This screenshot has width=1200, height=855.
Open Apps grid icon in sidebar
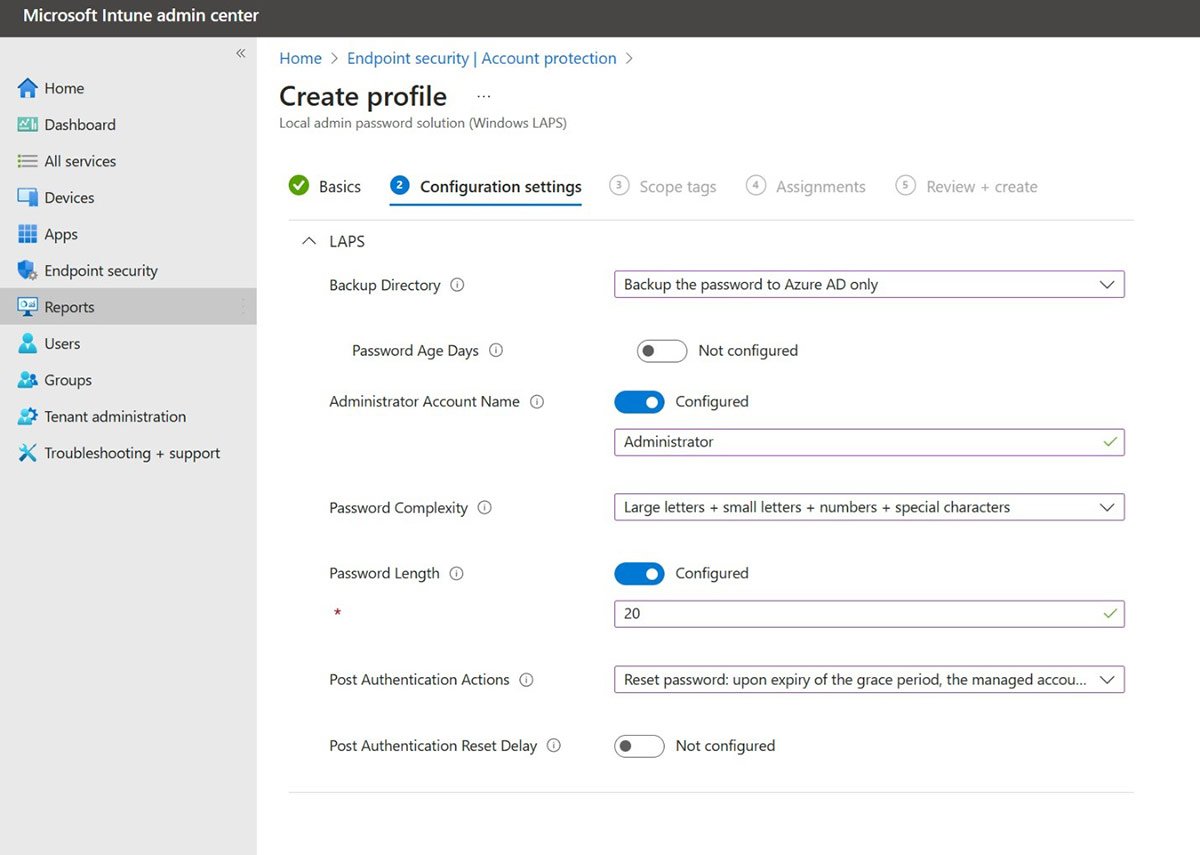[x=27, y=234]
